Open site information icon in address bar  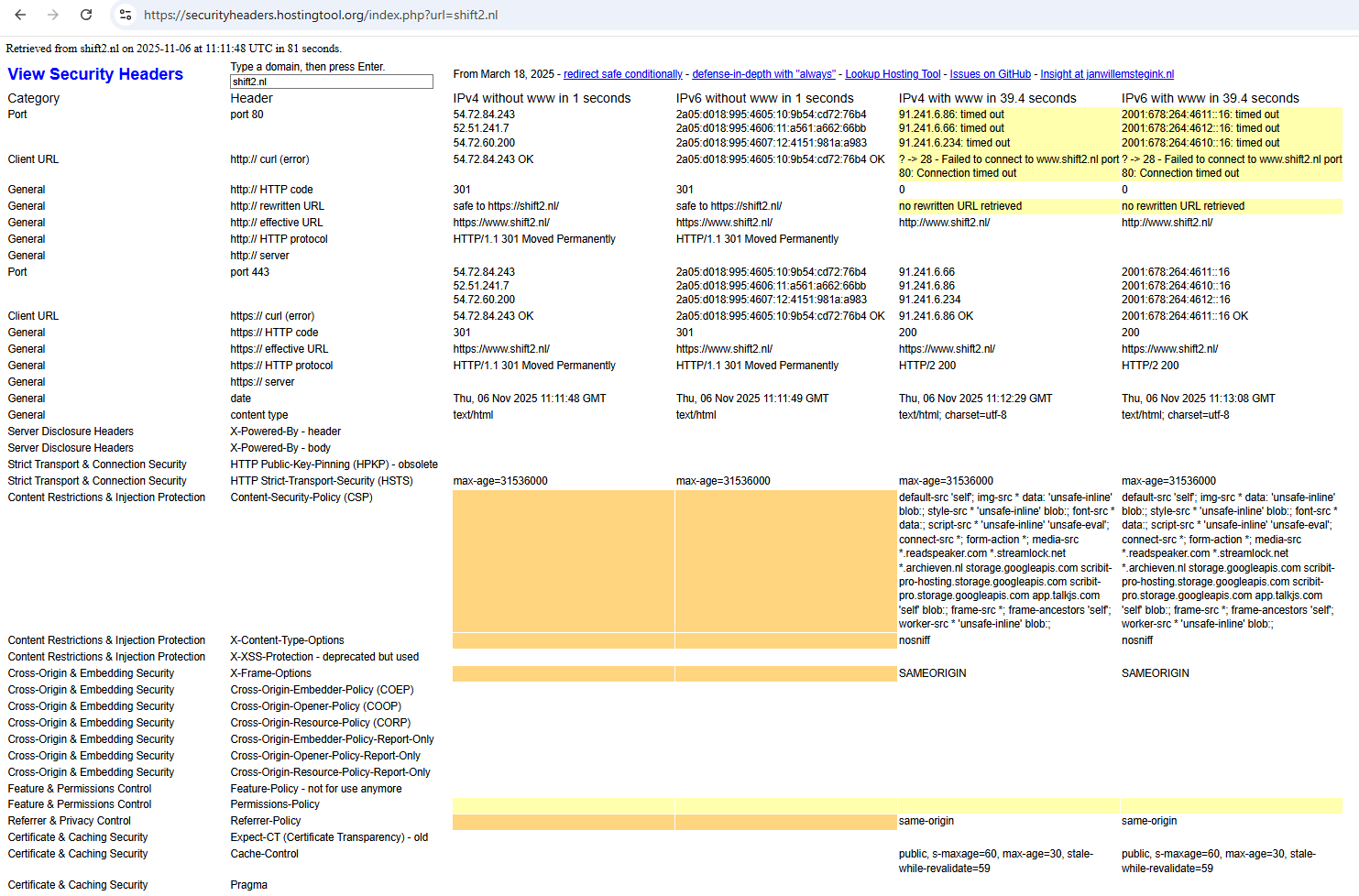(126, 15)
